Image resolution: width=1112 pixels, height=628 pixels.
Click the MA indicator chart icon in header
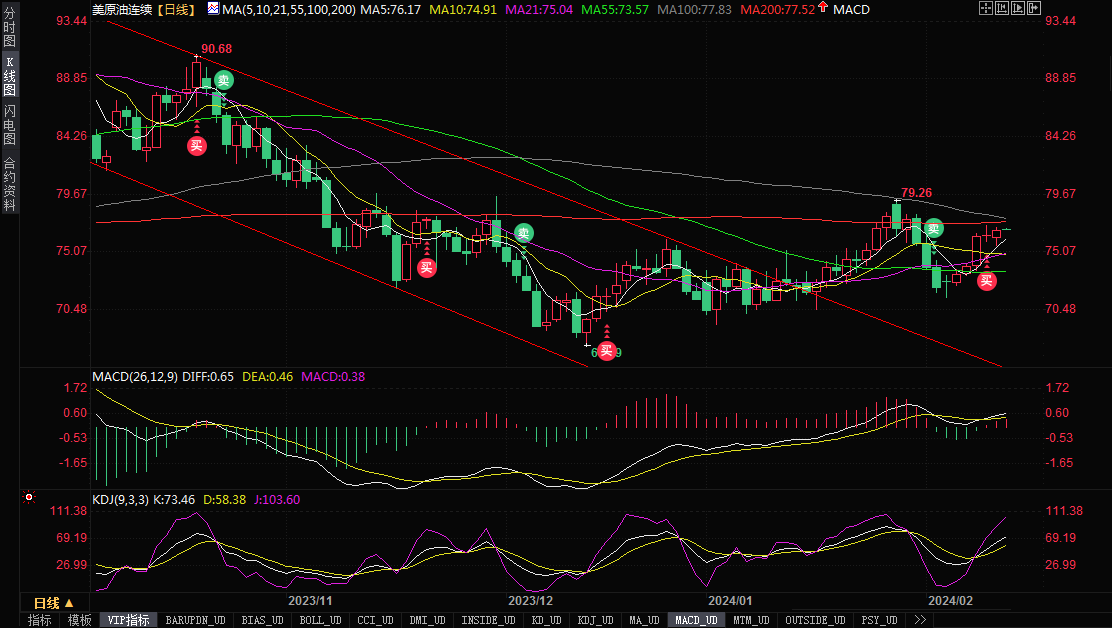point(213,9)
